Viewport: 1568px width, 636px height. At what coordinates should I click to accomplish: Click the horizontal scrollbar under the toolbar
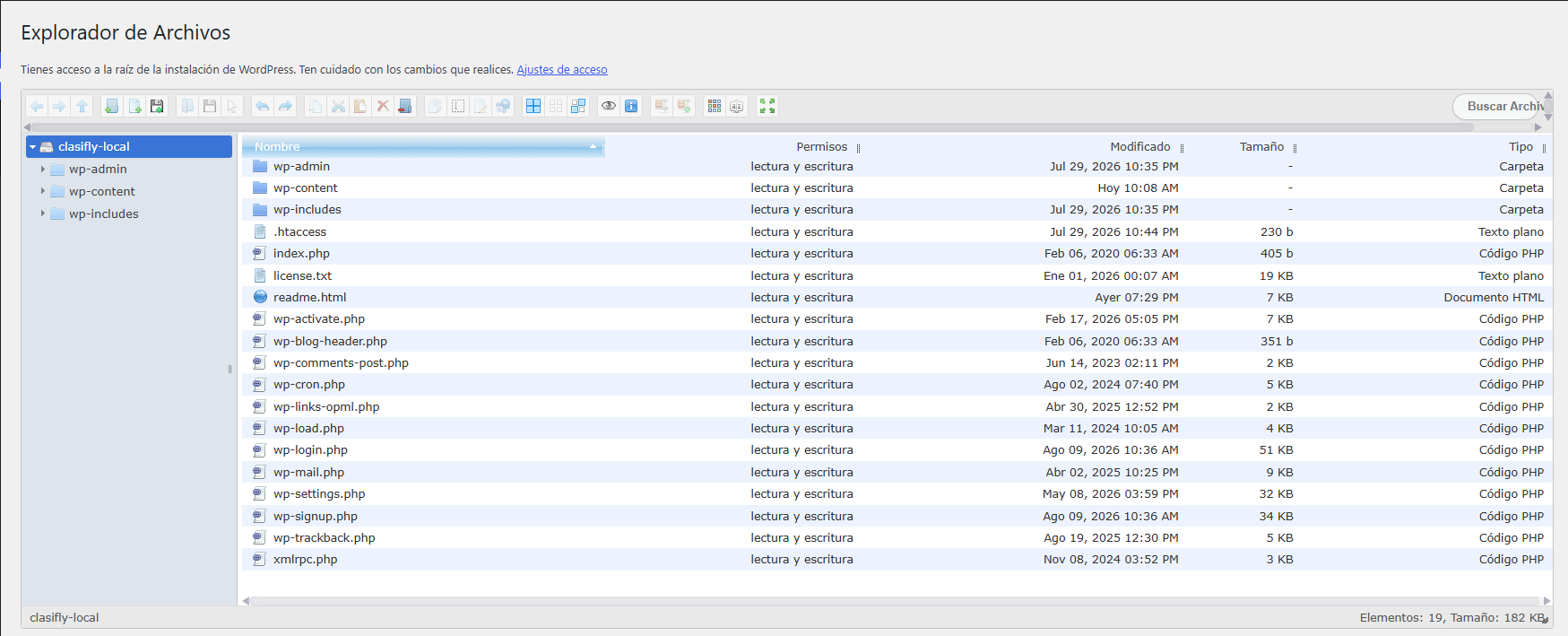(753, 127)
